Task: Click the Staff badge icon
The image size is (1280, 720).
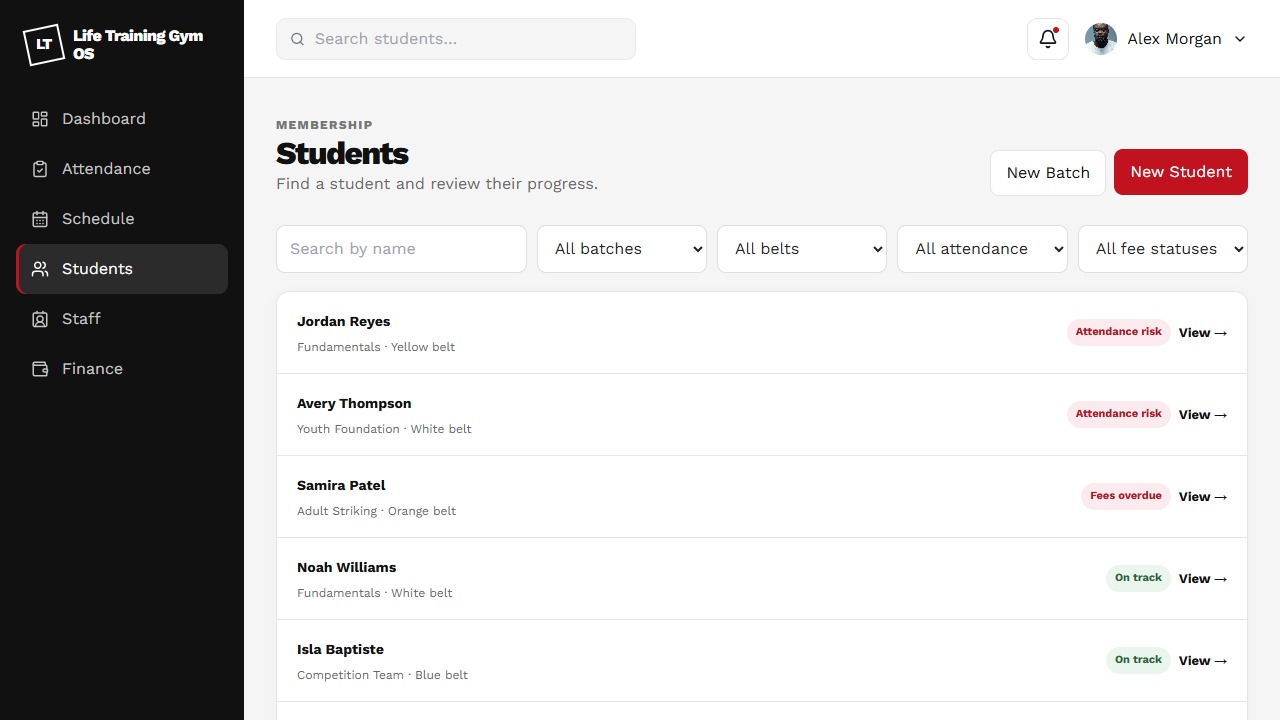Action: click(40, 319)
